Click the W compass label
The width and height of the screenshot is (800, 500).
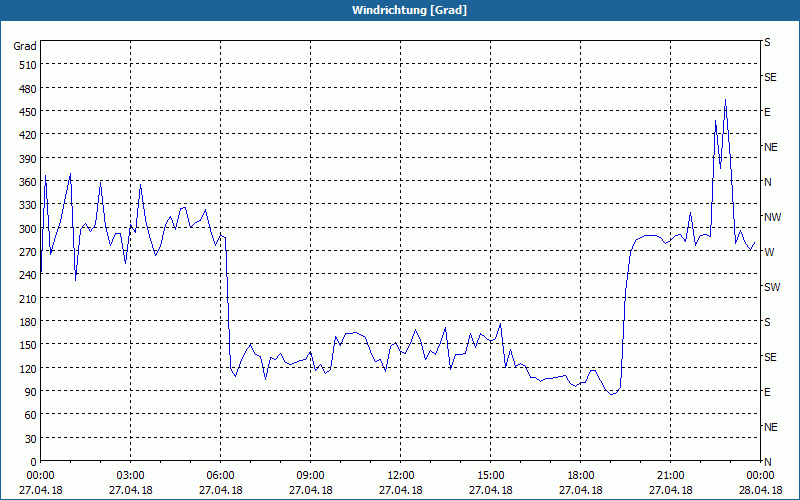769,252
